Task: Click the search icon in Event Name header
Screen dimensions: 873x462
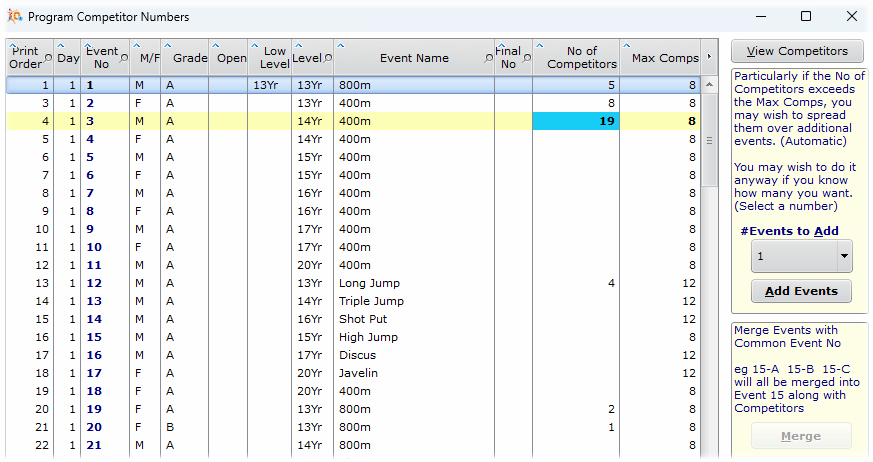Action: pyautogui.click(x=488, y=59)
